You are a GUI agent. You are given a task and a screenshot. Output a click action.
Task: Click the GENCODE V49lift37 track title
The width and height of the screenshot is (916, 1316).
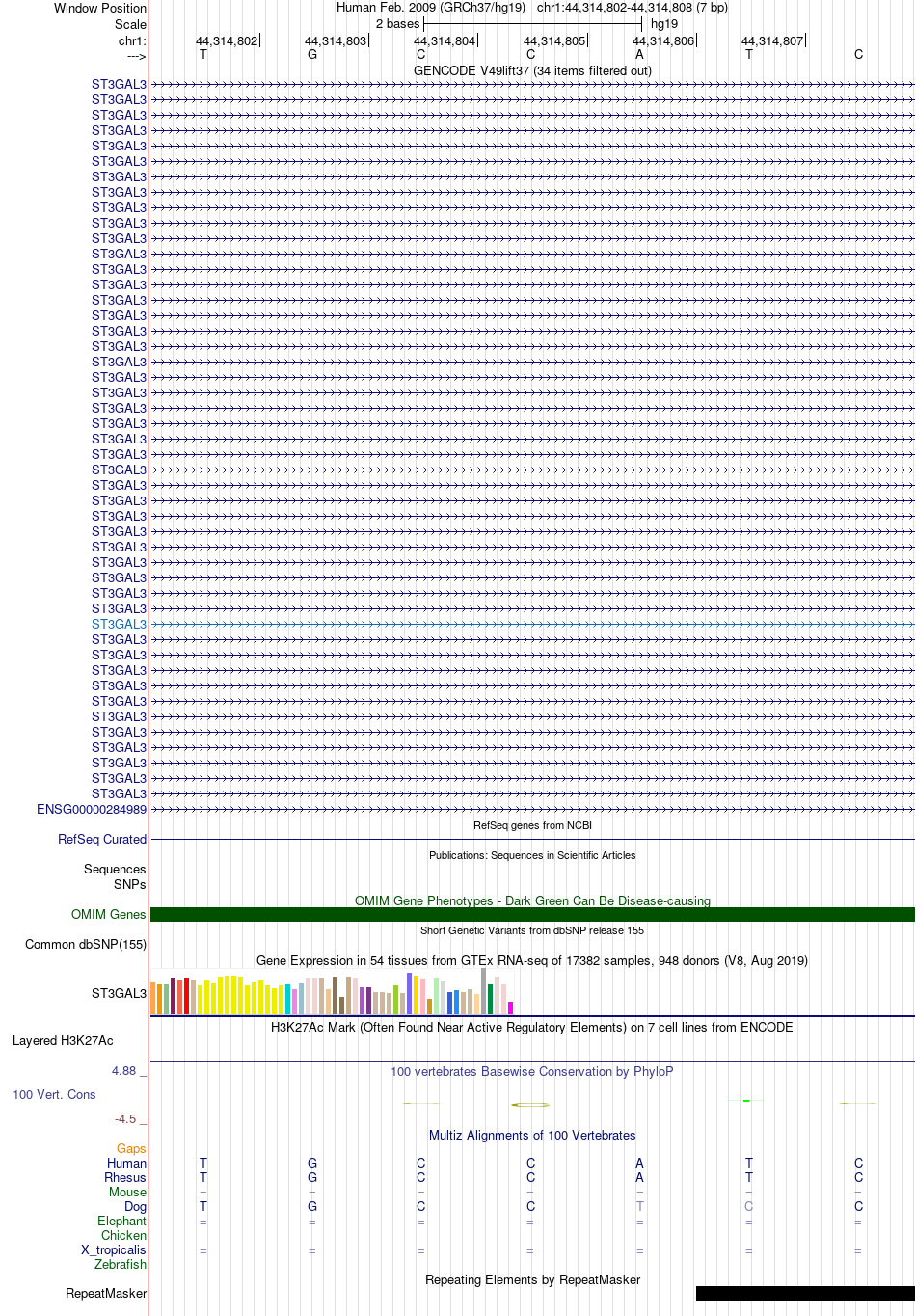532,70
